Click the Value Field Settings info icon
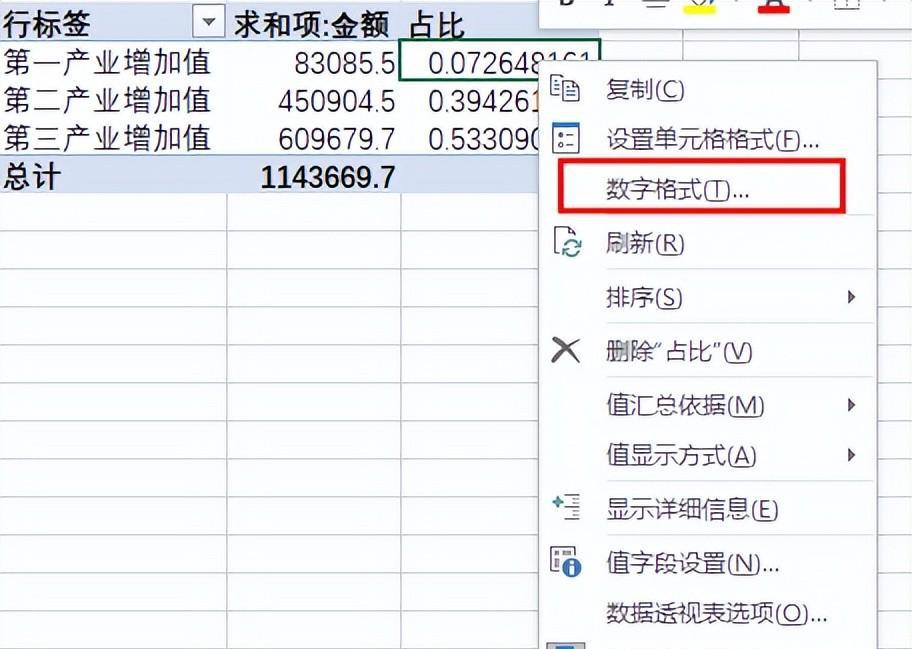The image size is (912, 649). pos(566,561)
